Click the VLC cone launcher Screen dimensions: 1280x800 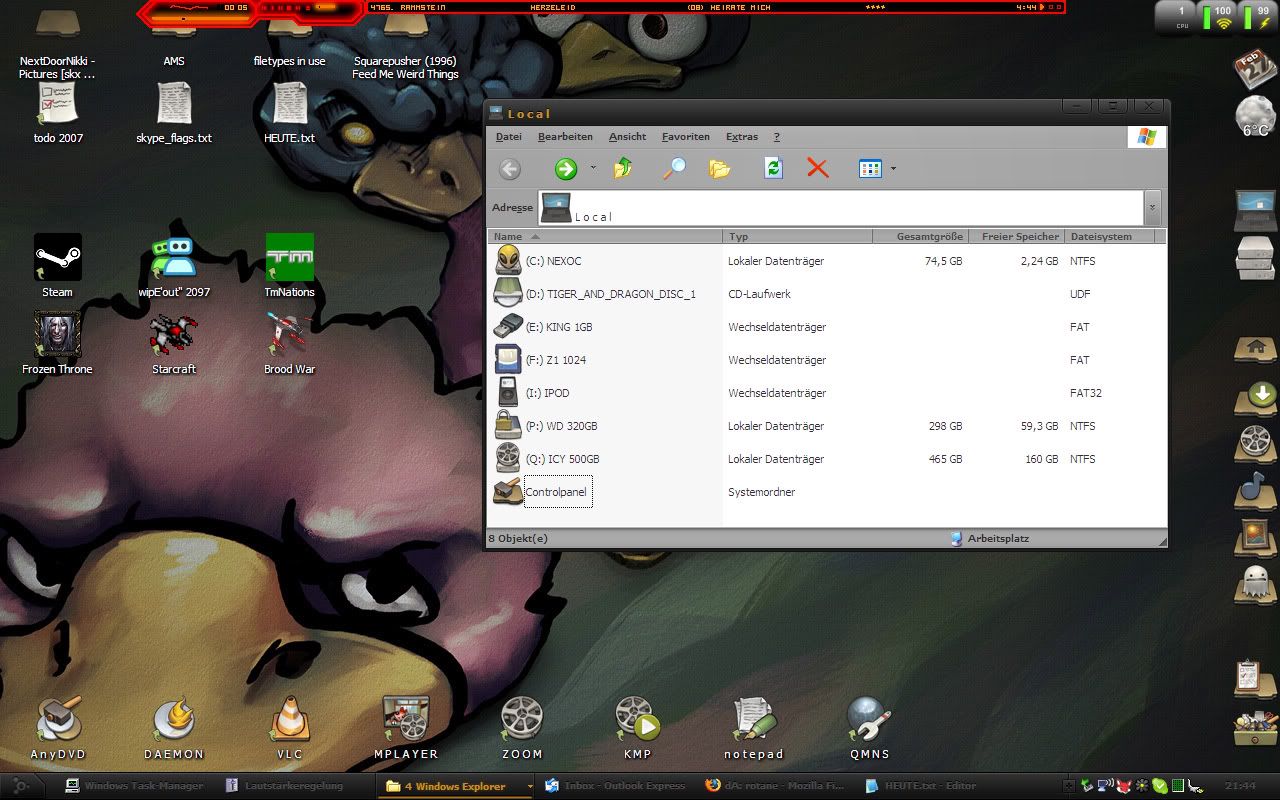pyautogui.click(x=290, y=728)
